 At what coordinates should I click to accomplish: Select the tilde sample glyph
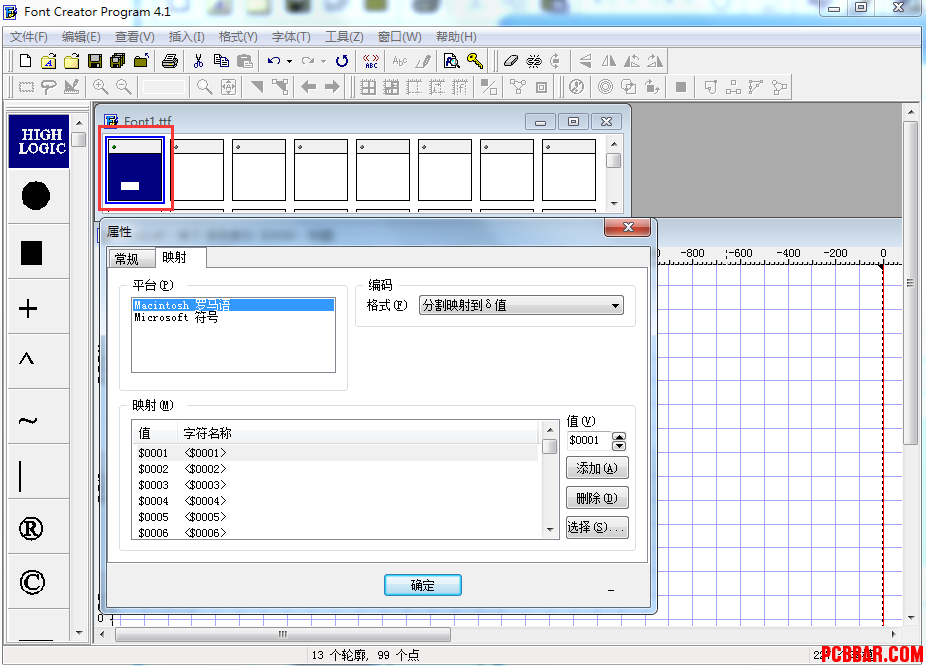click(x=28, y=421)
